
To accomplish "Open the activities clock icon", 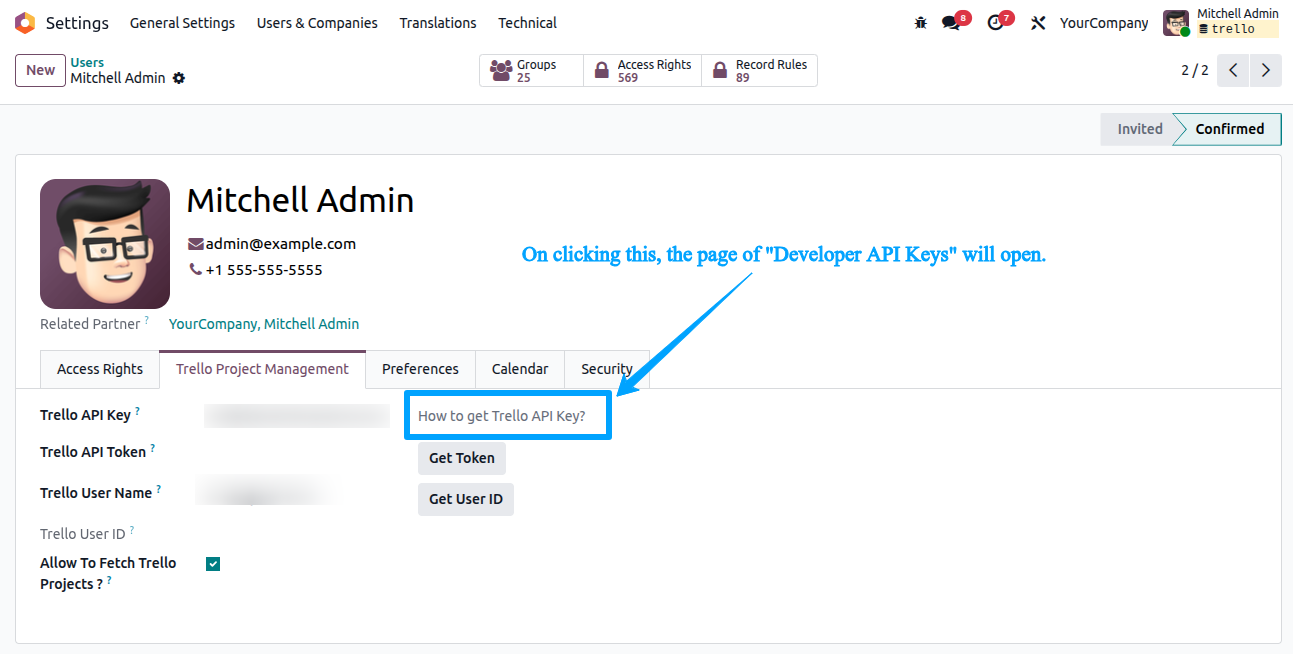I will point(995,22).
